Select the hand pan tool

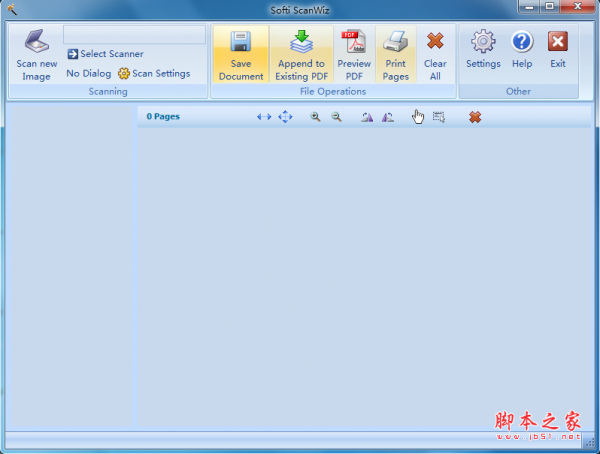[x=418, y=117]
